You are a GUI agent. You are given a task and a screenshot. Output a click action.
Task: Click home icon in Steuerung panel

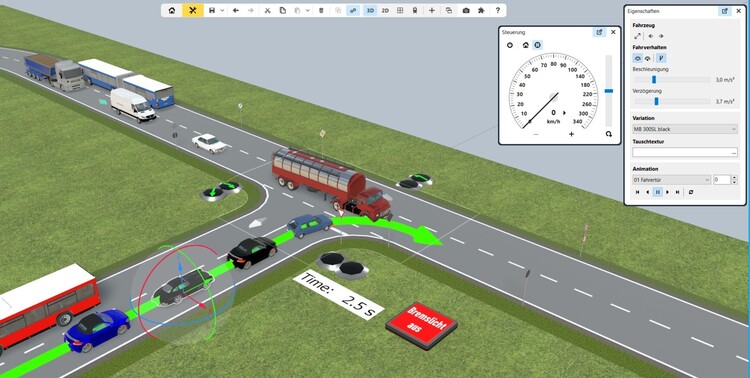click(525, 45)
